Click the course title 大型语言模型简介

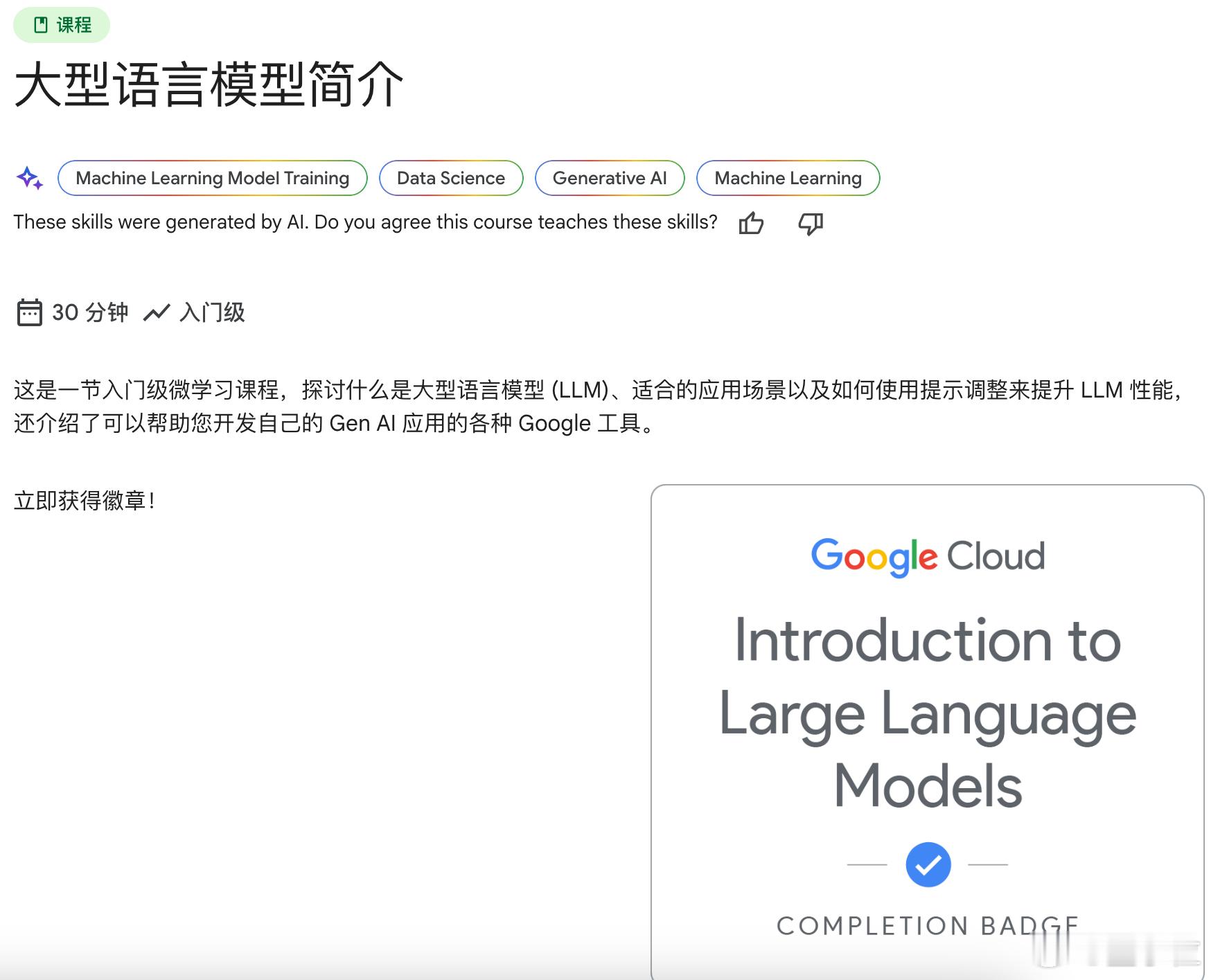tap(209, 84)
